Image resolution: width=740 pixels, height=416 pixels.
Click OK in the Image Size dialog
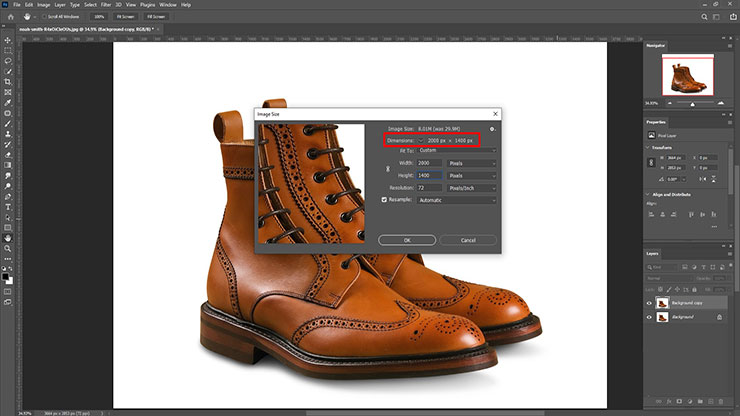406,240
